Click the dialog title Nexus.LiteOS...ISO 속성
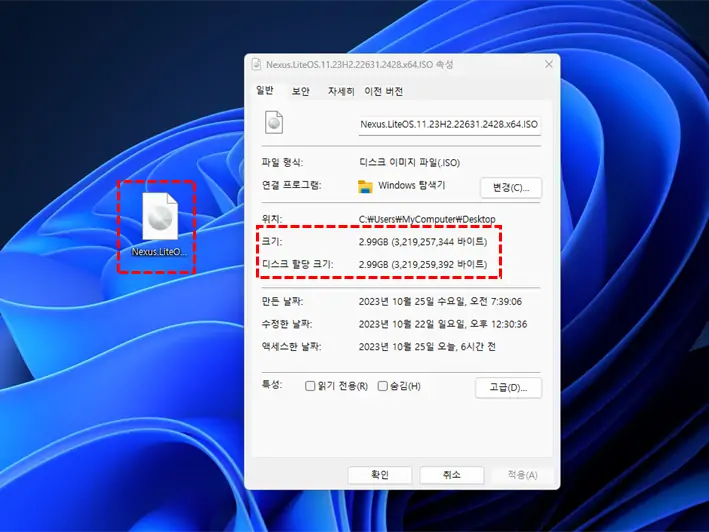Viewport: 709px width, 532px height. [x=359, y=64]
